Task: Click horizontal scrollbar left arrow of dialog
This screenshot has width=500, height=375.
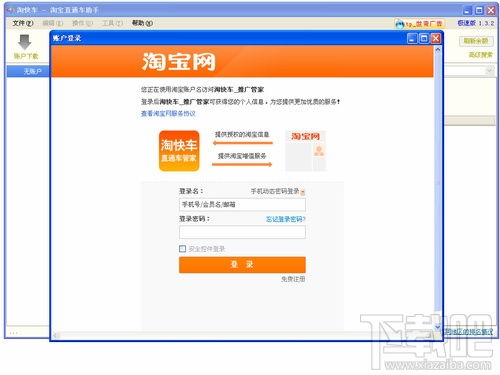Action: pyautogui.click(x=56, y=335)
